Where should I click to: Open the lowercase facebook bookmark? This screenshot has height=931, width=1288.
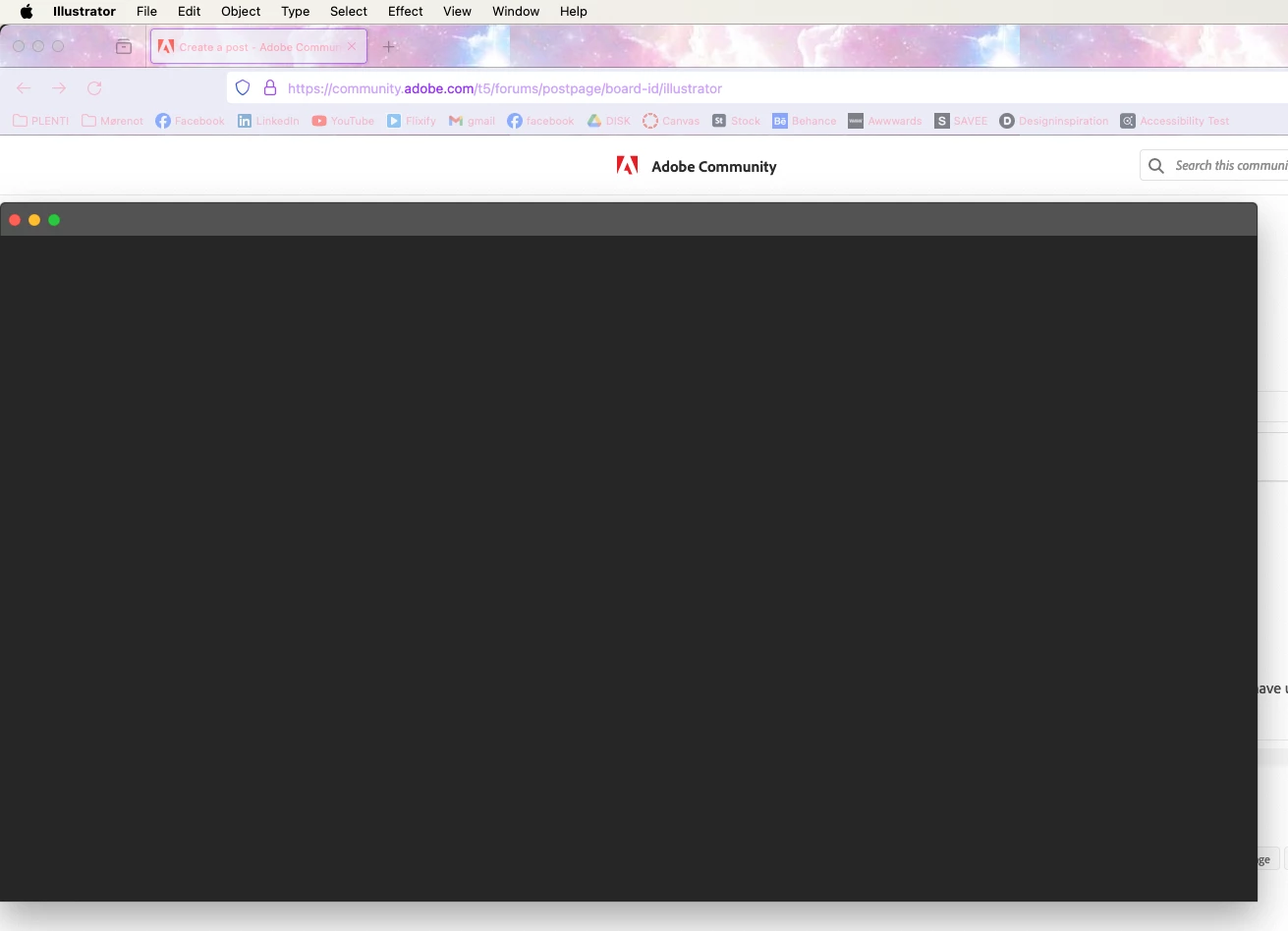pos(540,121)
